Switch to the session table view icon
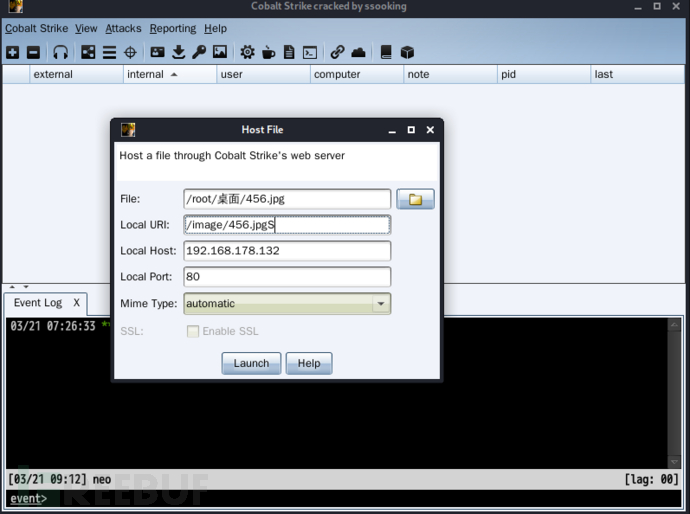Image resolution: width=690 pixels, height=514 pixels. click(x=109, y=53)
